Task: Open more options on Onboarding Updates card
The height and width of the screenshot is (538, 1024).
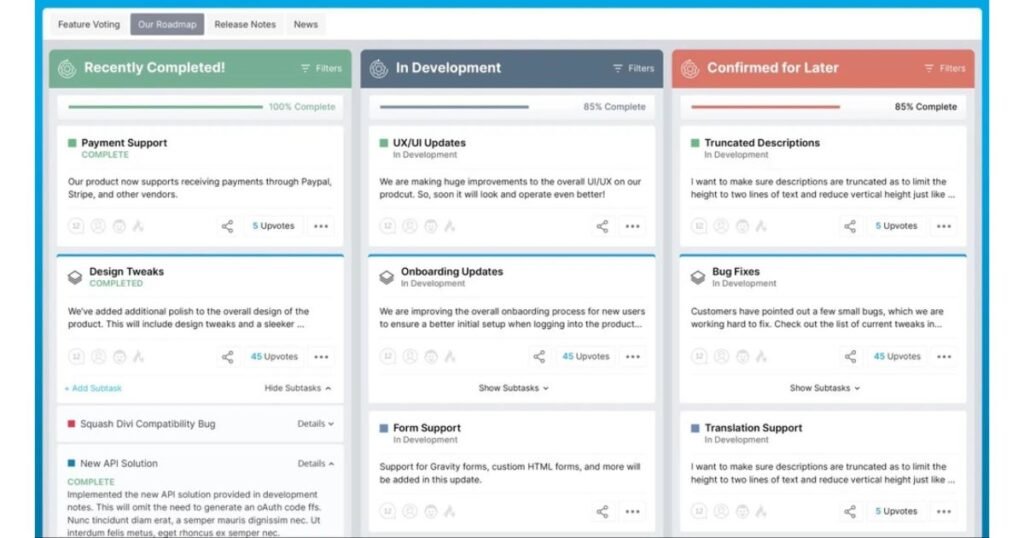Action: point(633,356)
